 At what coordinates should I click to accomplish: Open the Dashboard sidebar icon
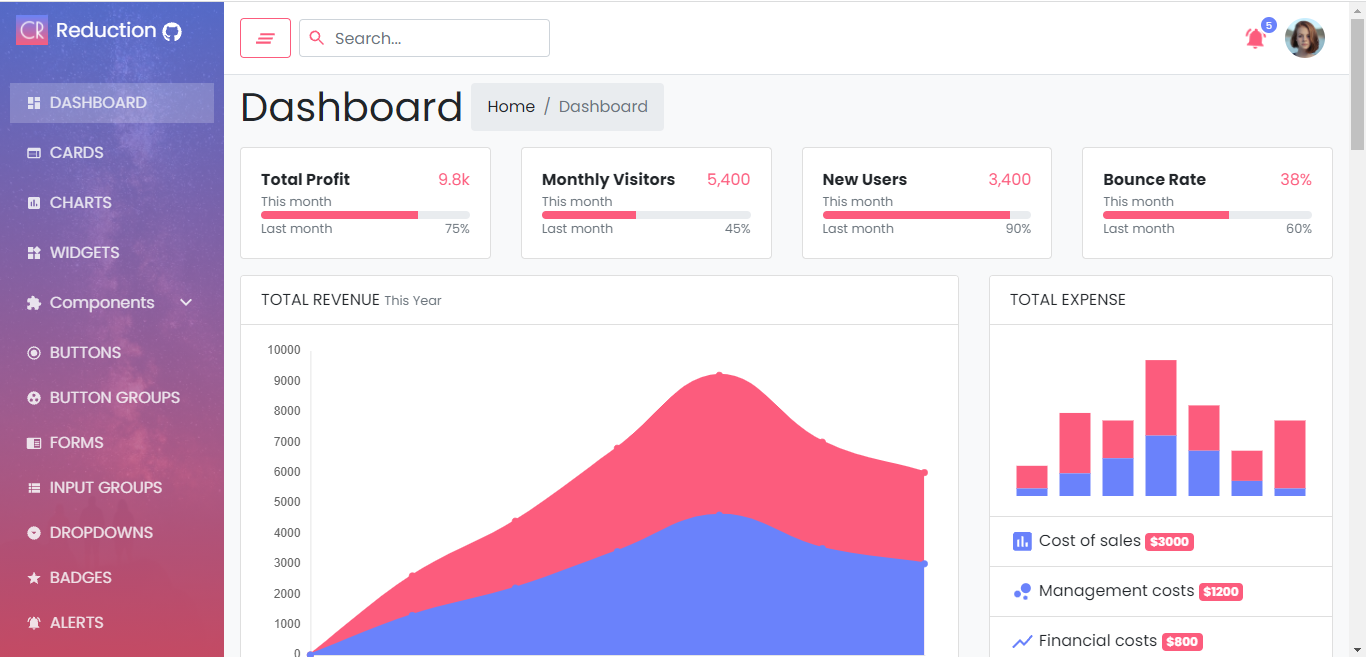click(x=34, y=102)
